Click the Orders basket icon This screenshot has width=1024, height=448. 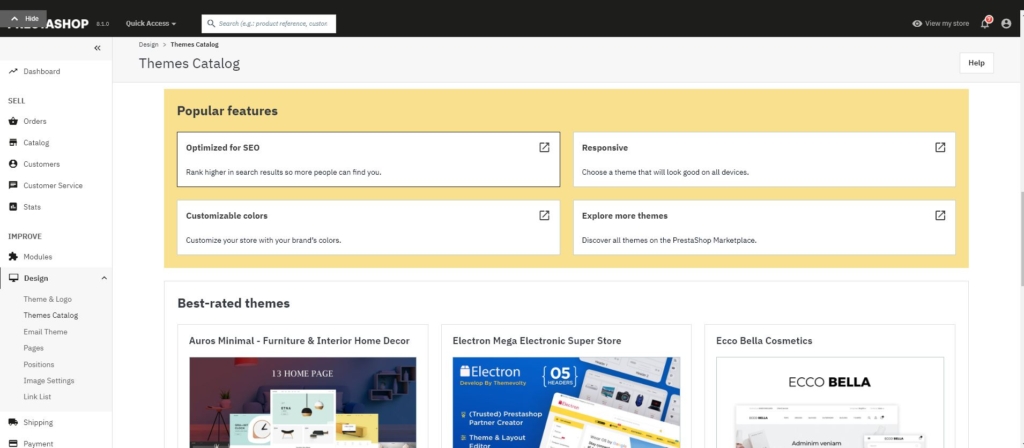12,121
